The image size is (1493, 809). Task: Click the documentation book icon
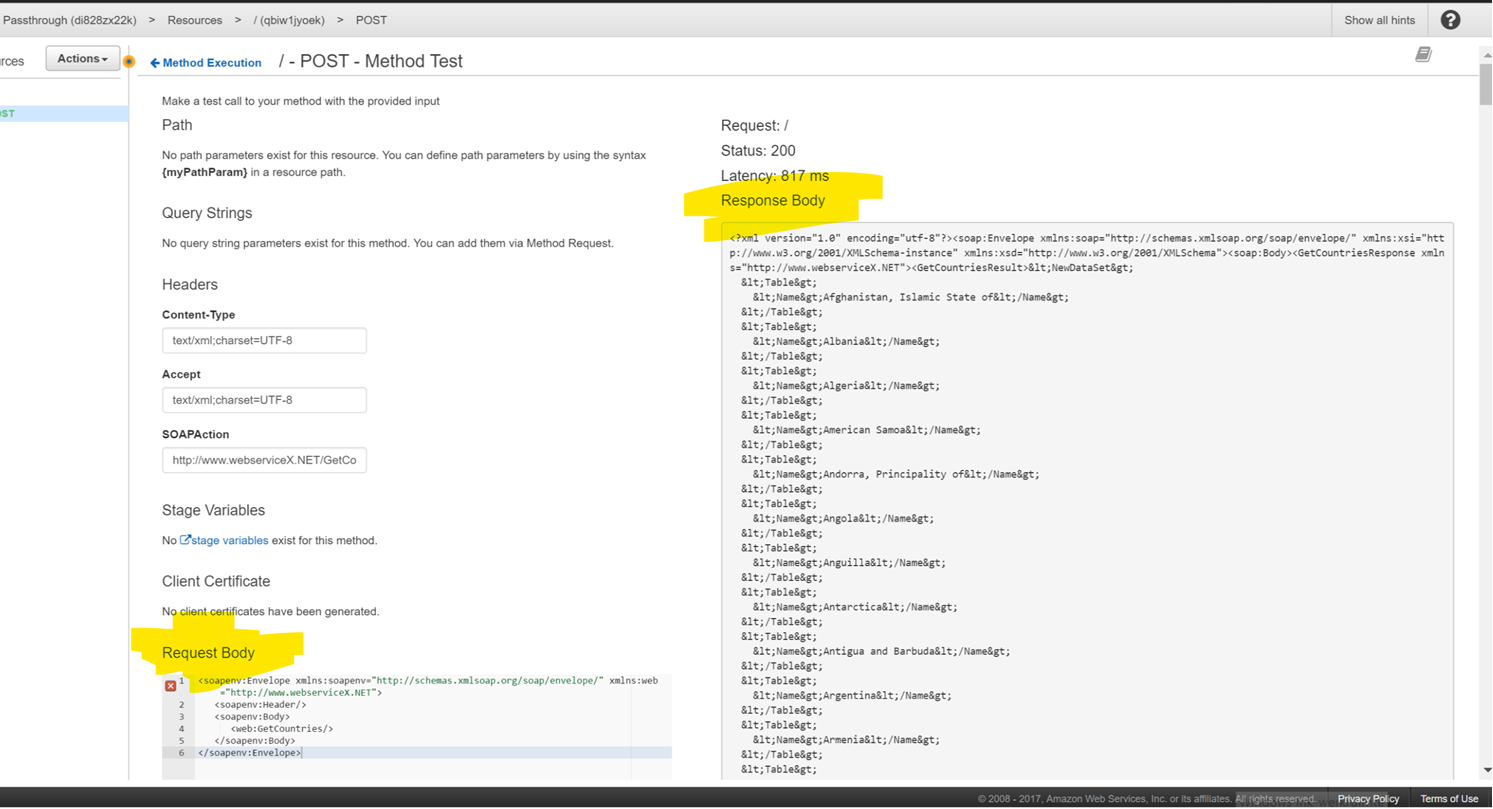[1423, 55]
